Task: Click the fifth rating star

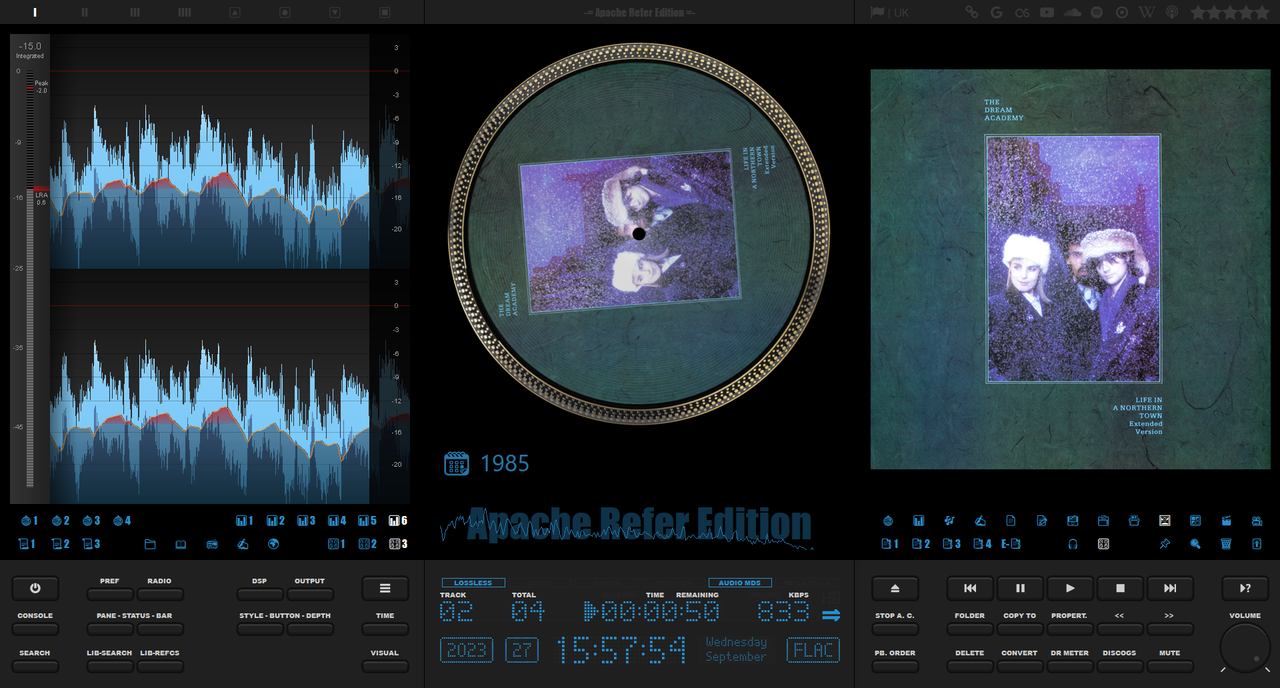Action: click(x=1261, y=12)
